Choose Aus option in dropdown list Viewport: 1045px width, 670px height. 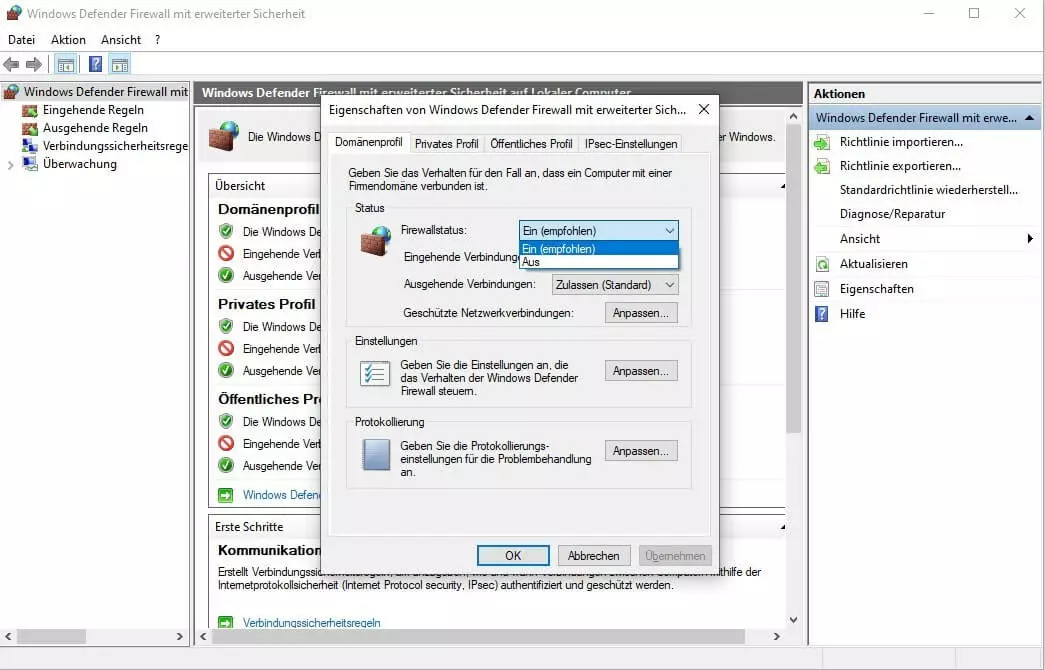[598, 262]
